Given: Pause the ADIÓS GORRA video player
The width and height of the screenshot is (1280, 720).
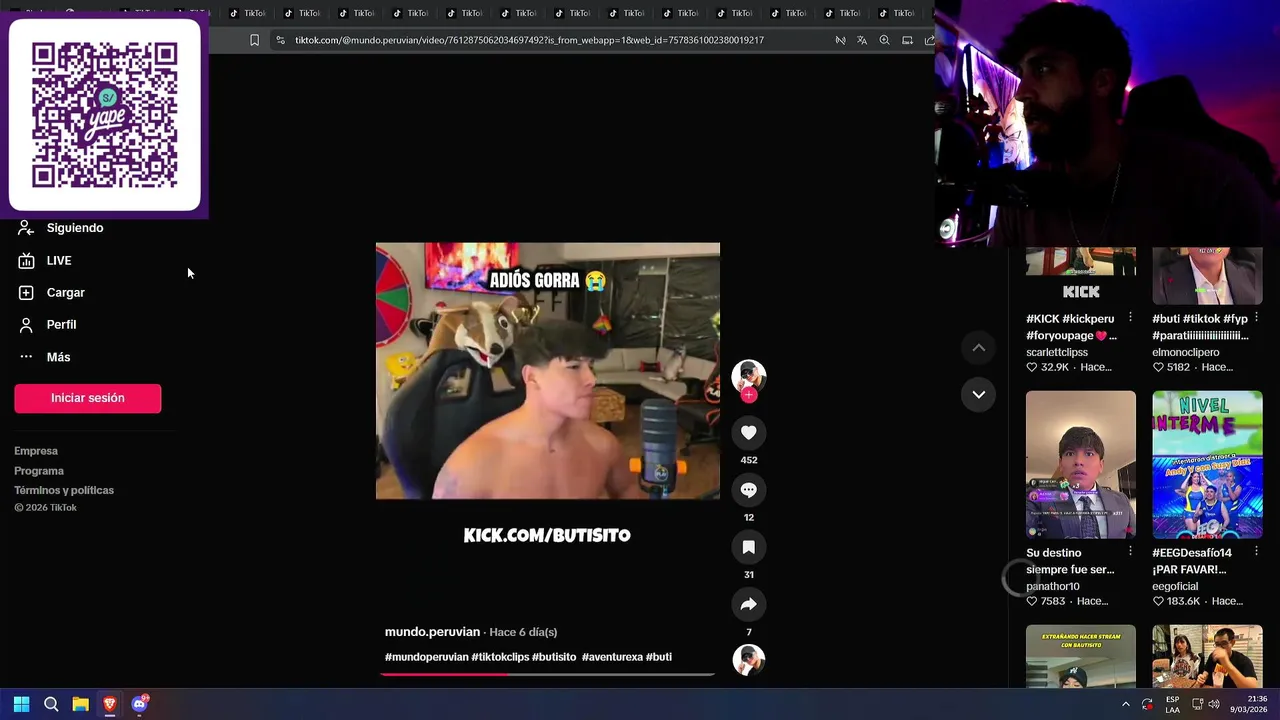Looking at the screenshot, I should pos(547,371).
